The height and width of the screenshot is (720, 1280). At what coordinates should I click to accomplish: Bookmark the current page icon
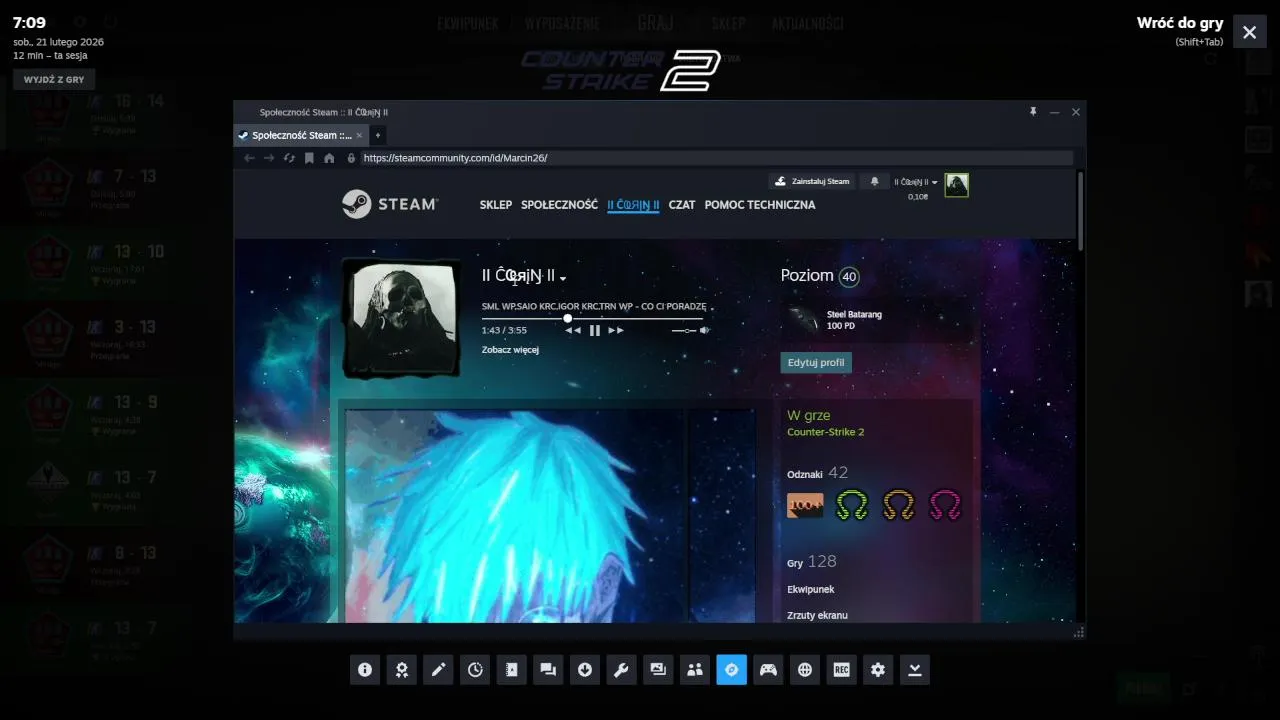click(x=309, y=158)
